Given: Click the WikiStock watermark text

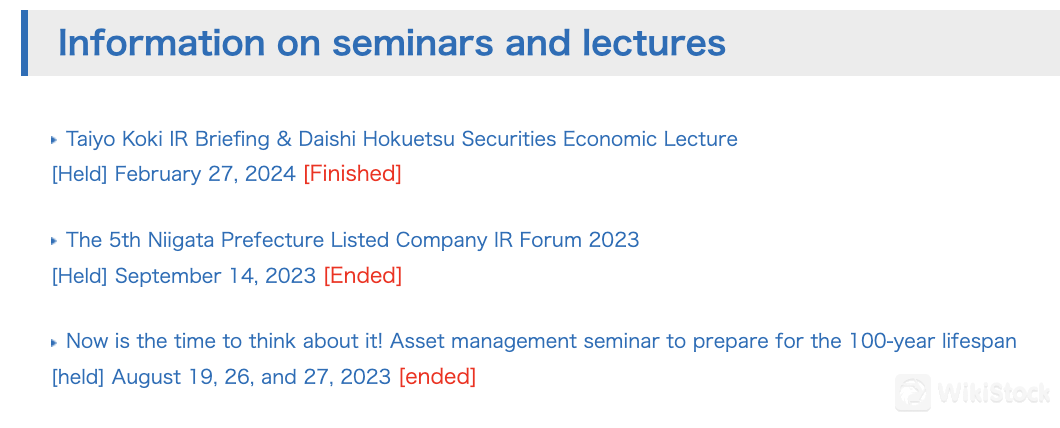Looking at the screenshot, I should tap(993, 394).
